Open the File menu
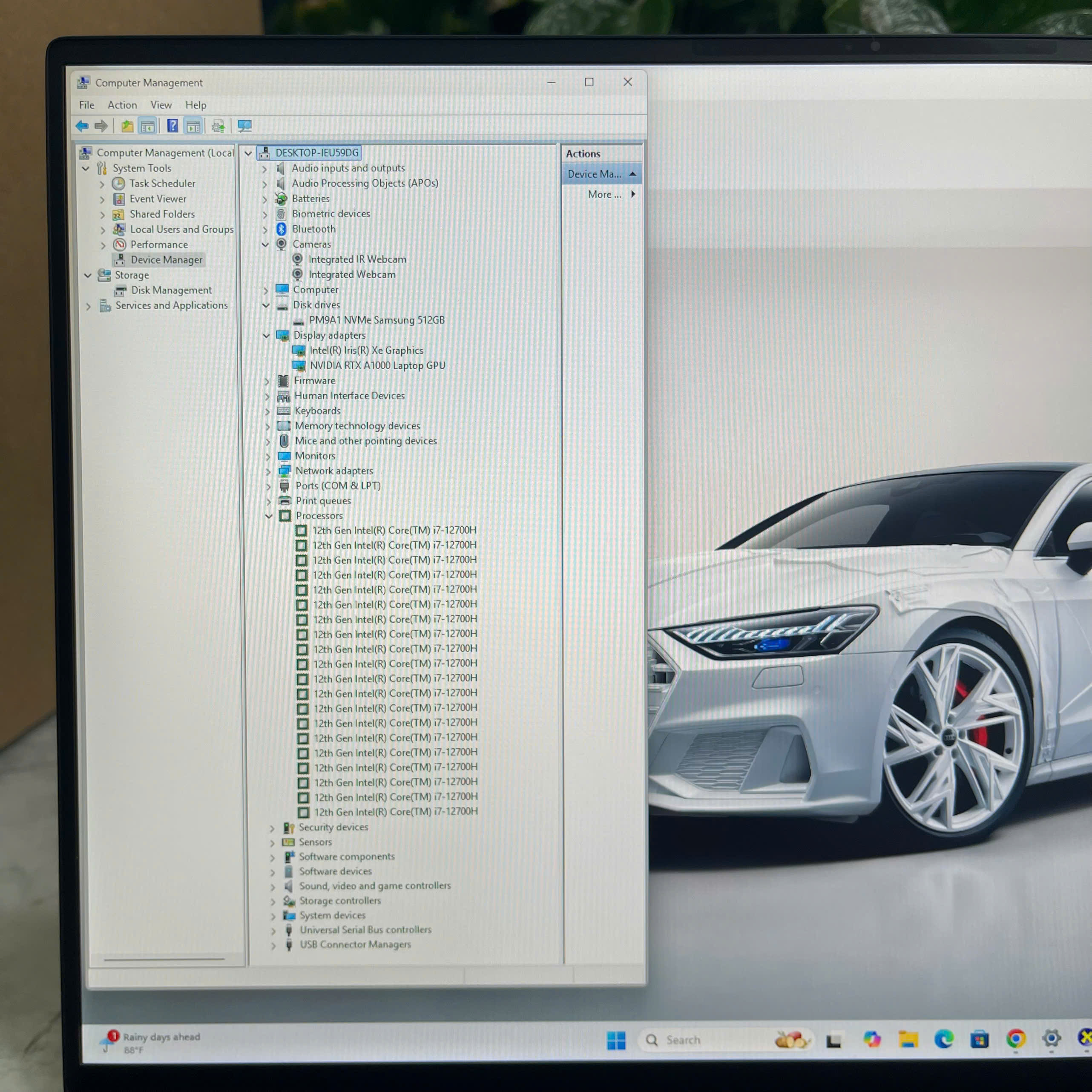The image size is (1092, 1092). (x=86, y=105)
